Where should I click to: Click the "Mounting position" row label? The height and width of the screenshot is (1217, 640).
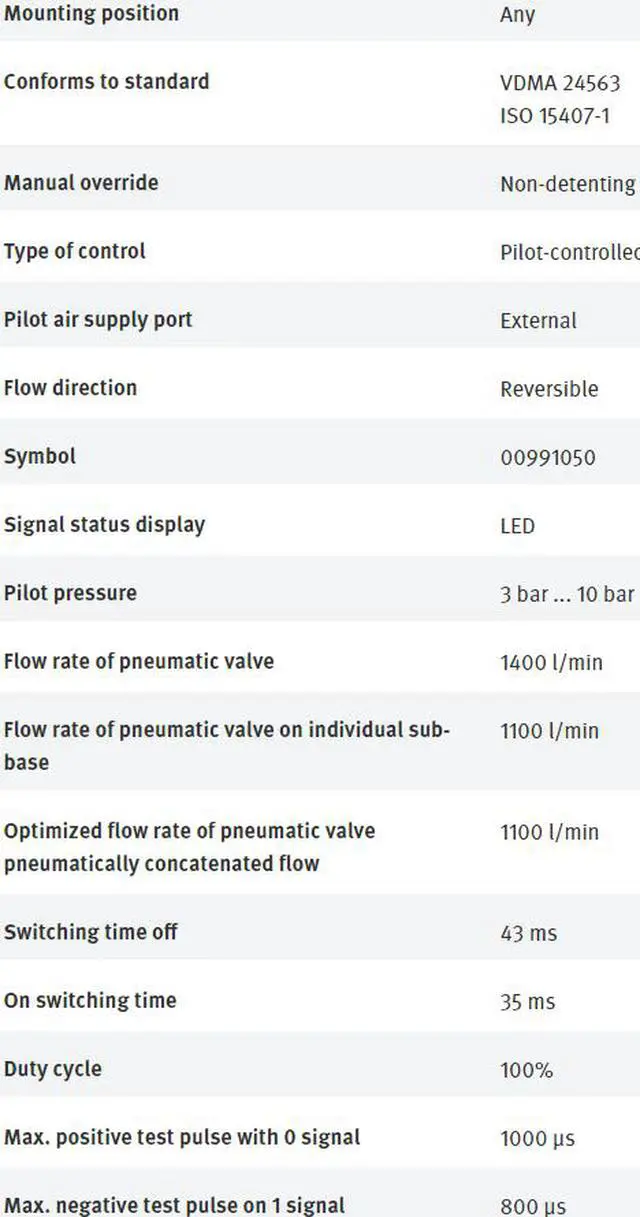pyautogui.click(x=91, y=14)
